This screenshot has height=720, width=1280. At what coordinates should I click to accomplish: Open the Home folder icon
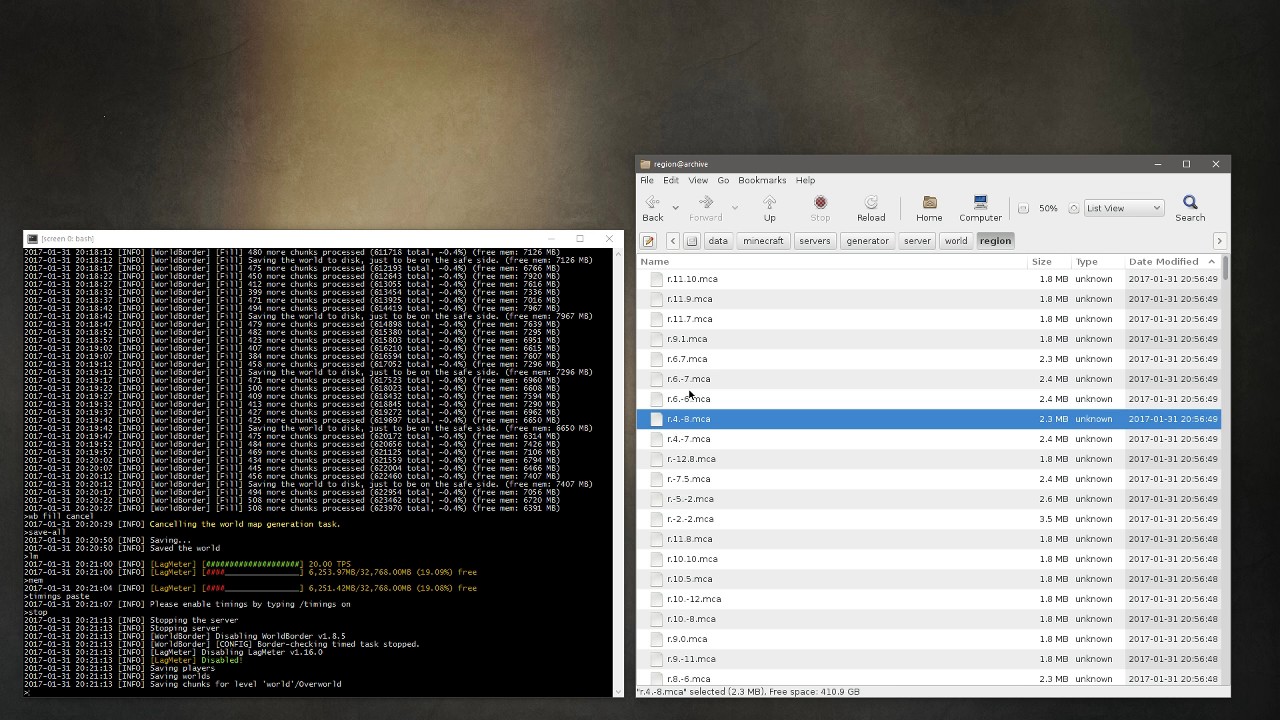coord(929,208)
